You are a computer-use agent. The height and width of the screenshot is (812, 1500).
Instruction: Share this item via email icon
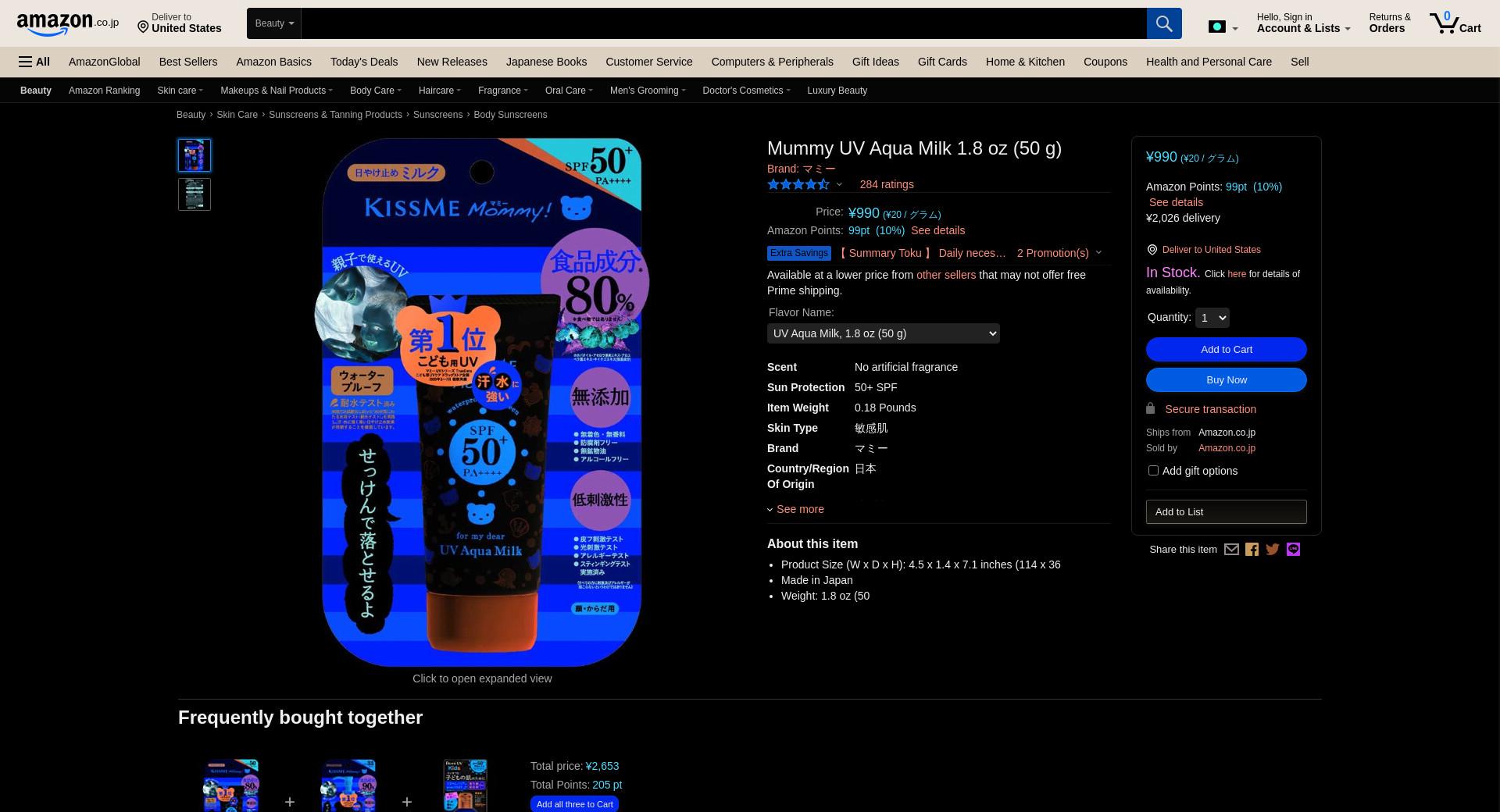point(1231,550)
